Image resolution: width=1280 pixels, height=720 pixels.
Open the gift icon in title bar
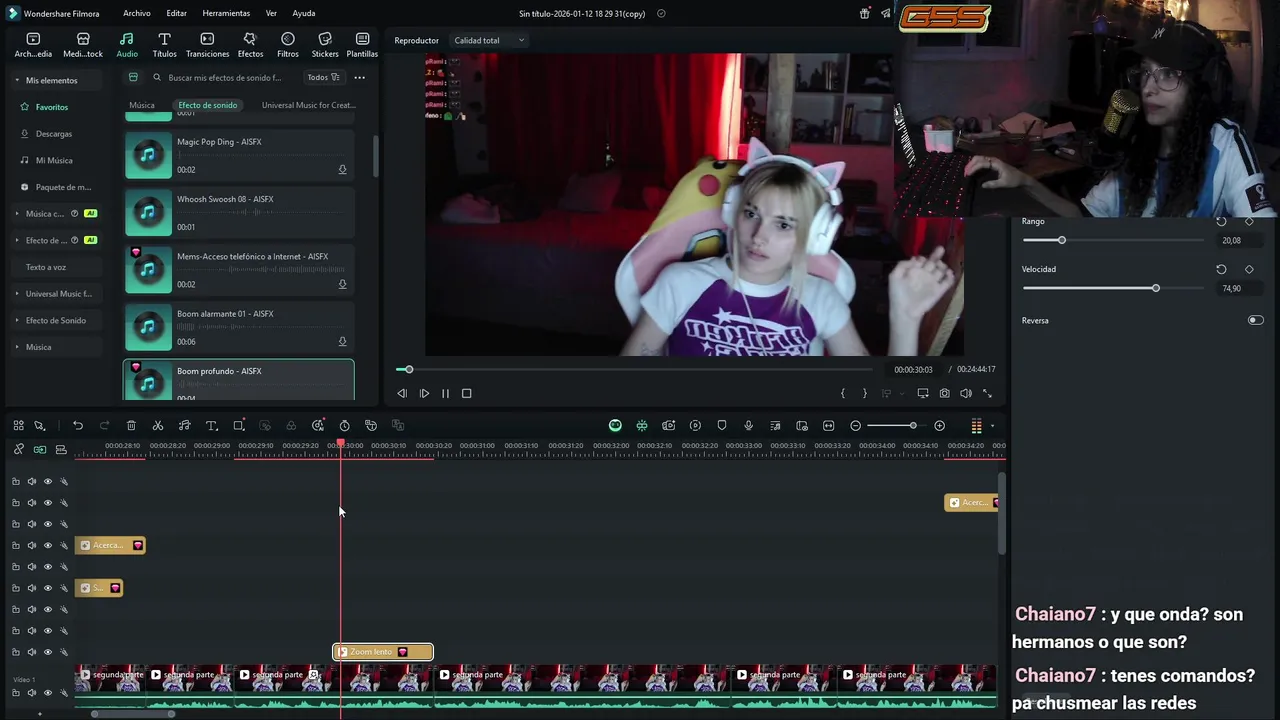point(865,14)
